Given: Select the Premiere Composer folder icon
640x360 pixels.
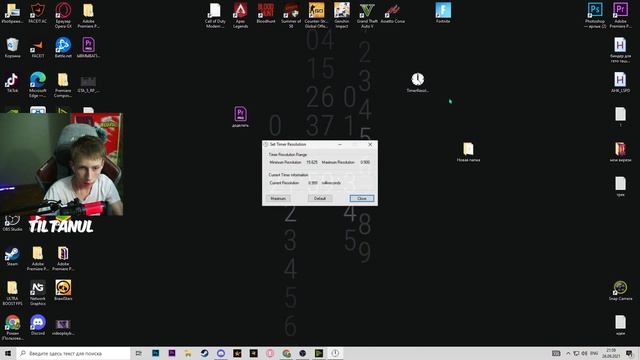Looking at the screenshot, I should pyautogui.click(x=63, y=84).
